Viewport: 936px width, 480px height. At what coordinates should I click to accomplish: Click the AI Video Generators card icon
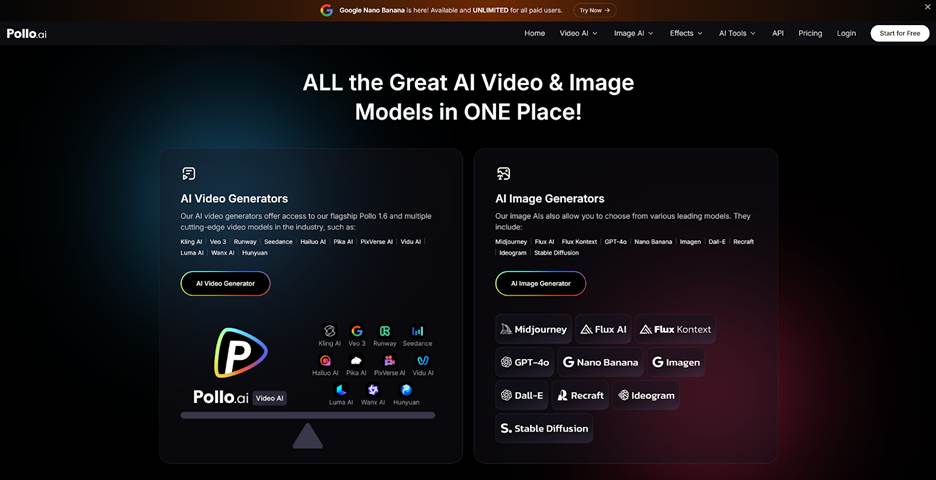pos(189,174)
